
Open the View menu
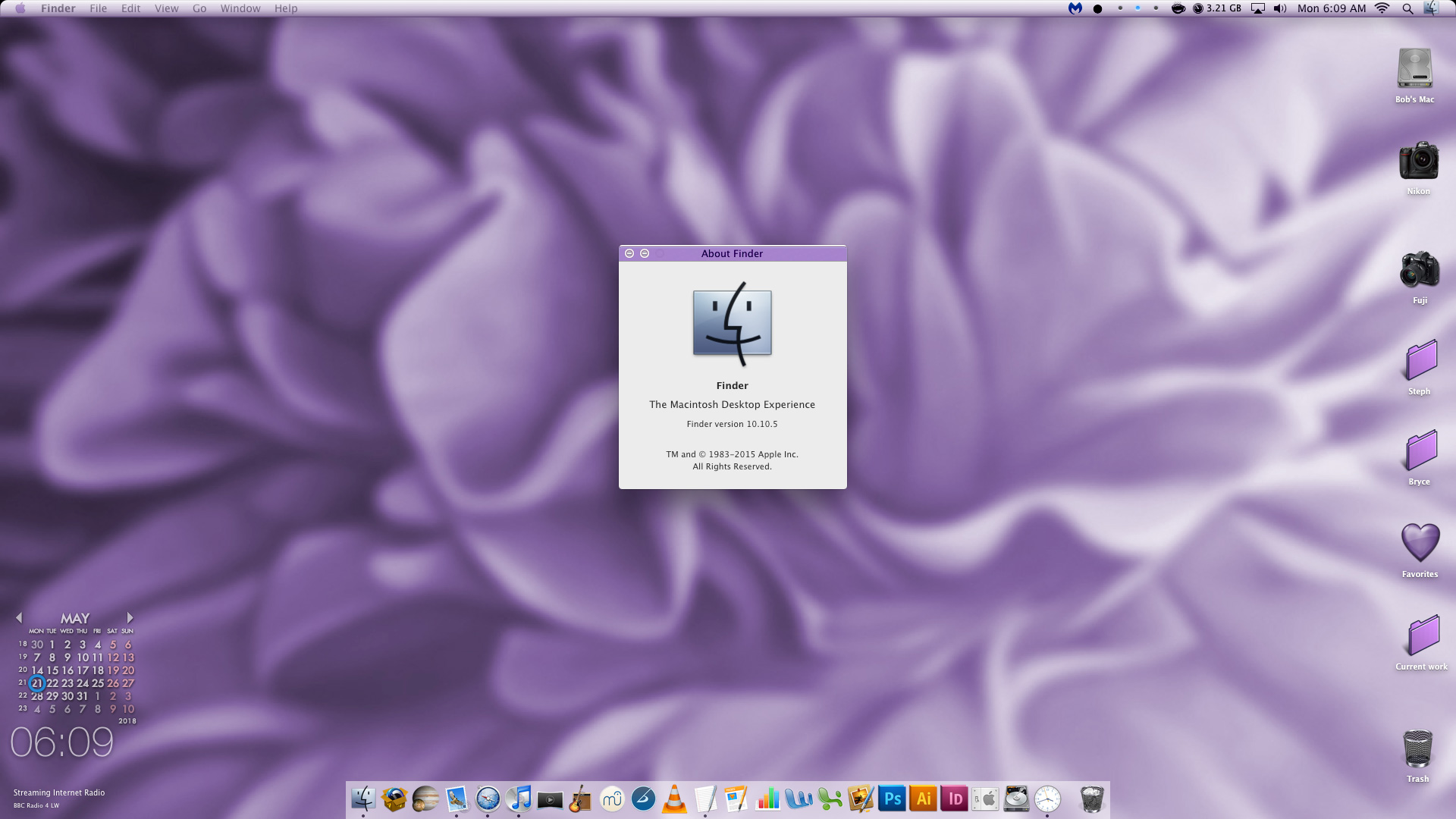166,8
